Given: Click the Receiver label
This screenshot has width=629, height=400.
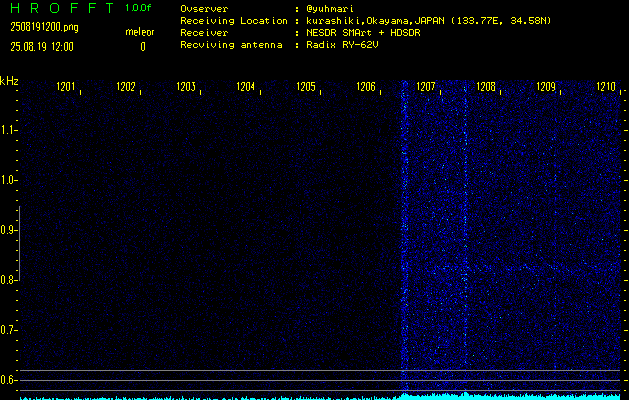Looking at the screenshot, I should (x=204, y=33).
